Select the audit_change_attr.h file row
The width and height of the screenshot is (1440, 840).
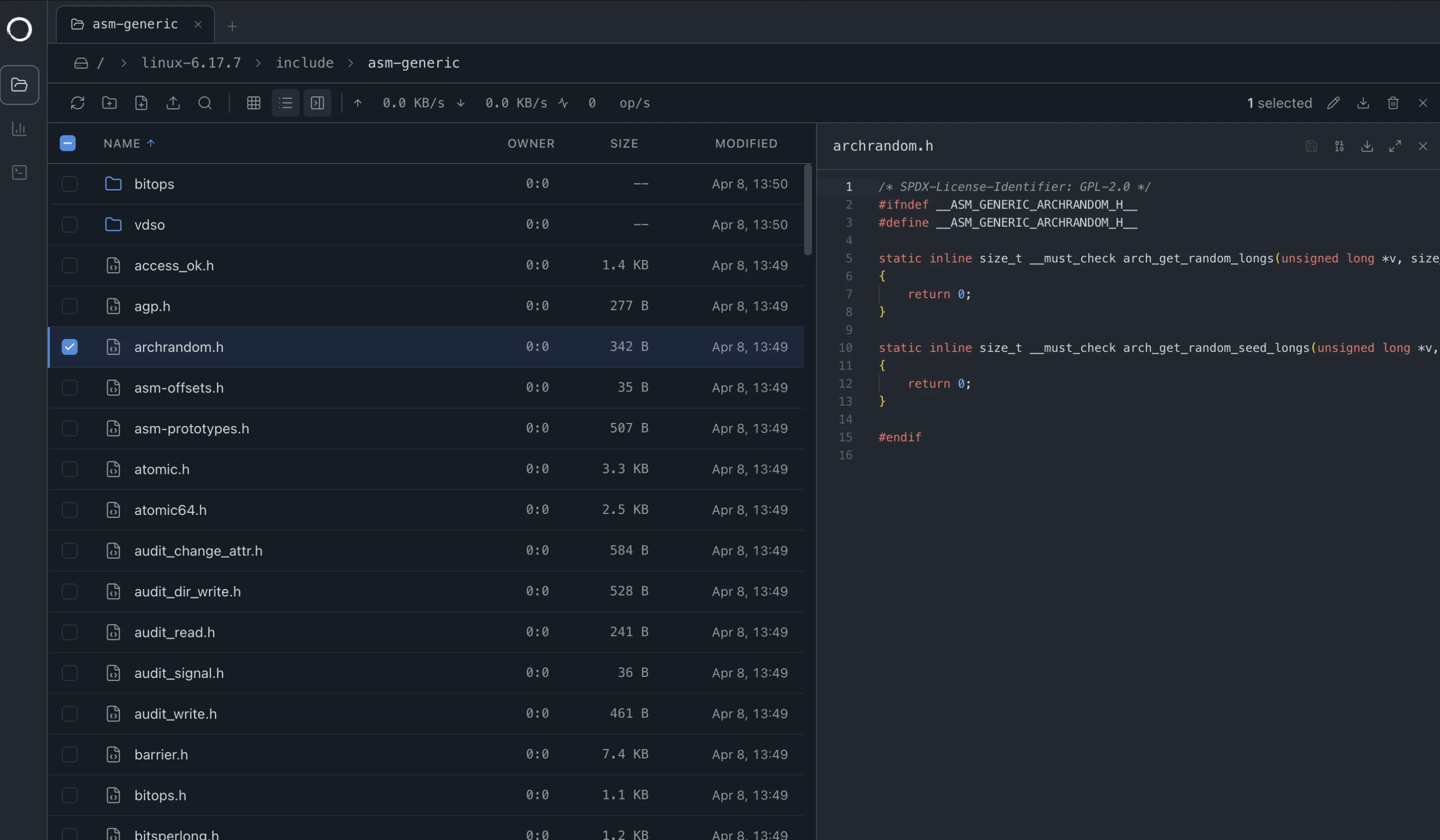426,551
